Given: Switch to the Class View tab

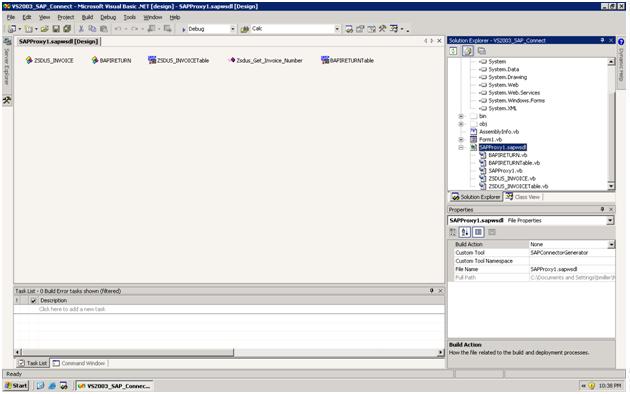Looking at the screenshot, I should tap(523, 197).
